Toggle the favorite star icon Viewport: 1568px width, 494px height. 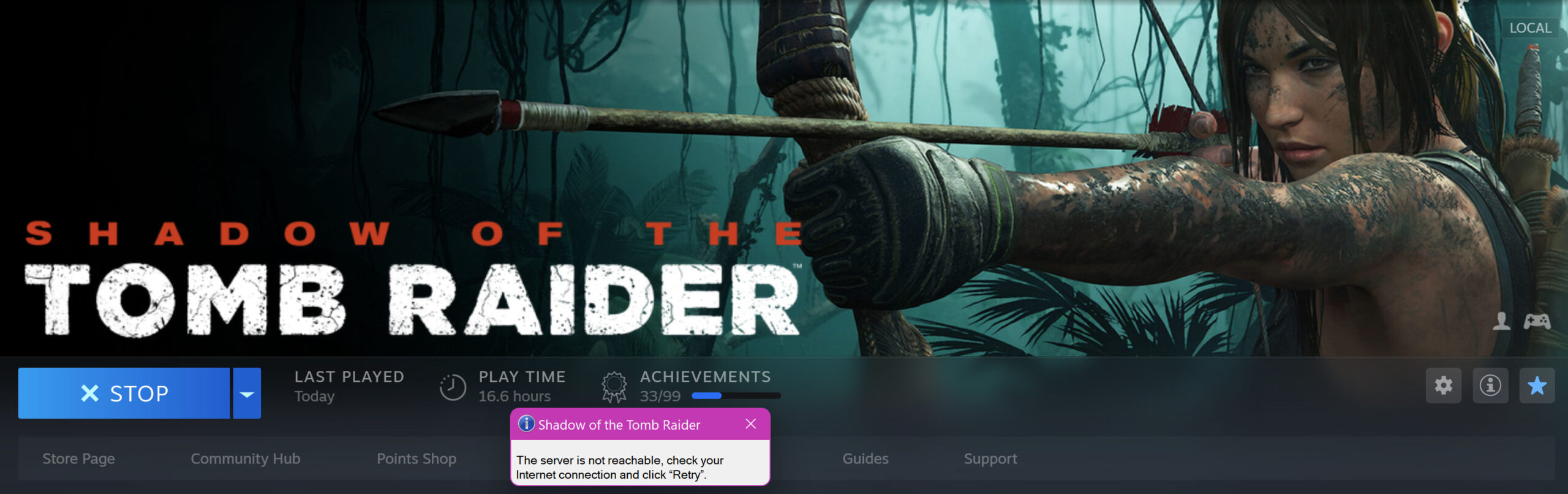pyautogui.click(x=1537, y=386)
